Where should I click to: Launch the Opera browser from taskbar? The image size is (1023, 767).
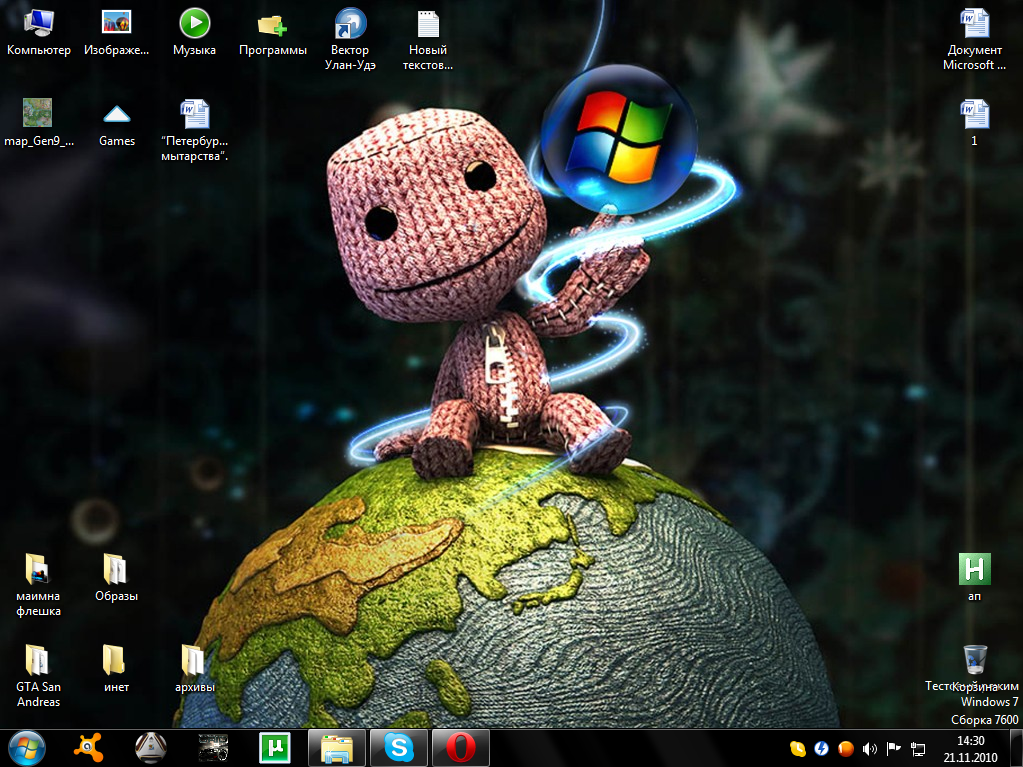460,747
